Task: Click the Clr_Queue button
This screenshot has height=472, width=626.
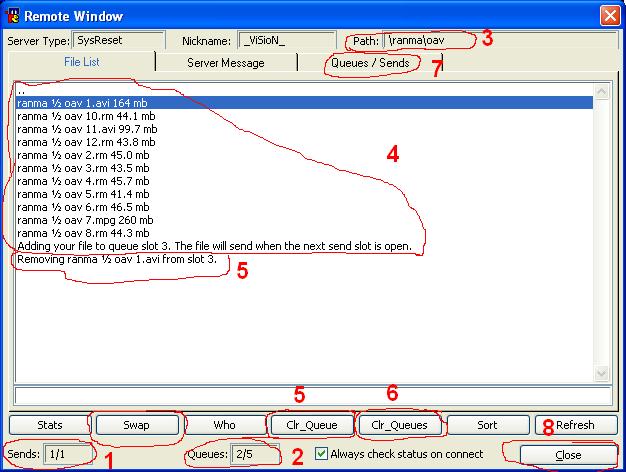Action: pos(312,425)
